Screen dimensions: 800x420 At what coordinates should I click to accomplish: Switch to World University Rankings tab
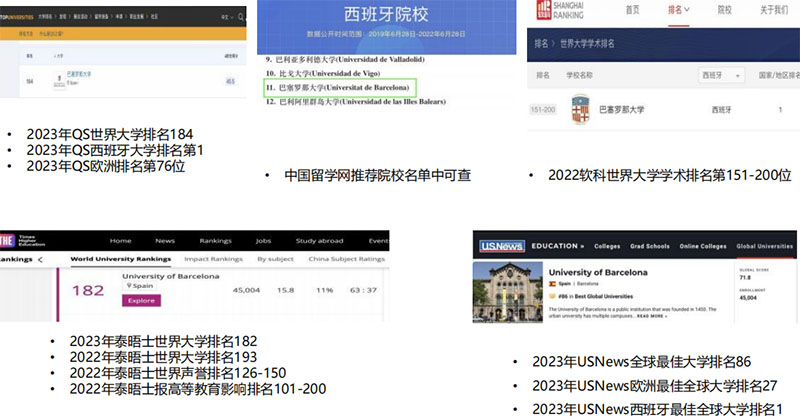(121, 259)
